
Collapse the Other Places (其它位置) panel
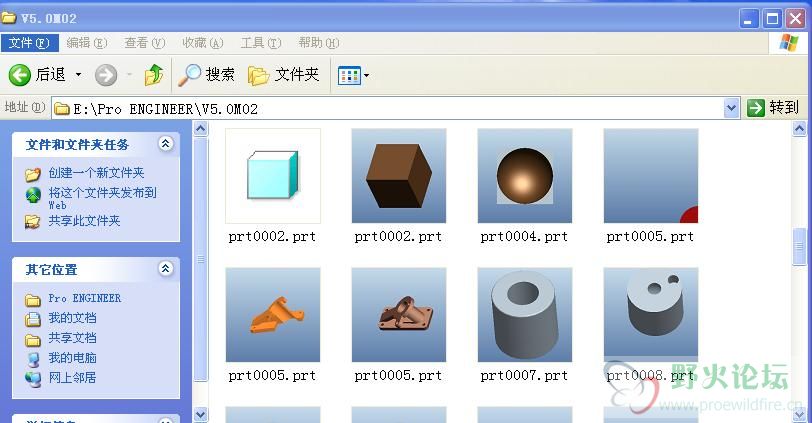click(x=166, y=268)
